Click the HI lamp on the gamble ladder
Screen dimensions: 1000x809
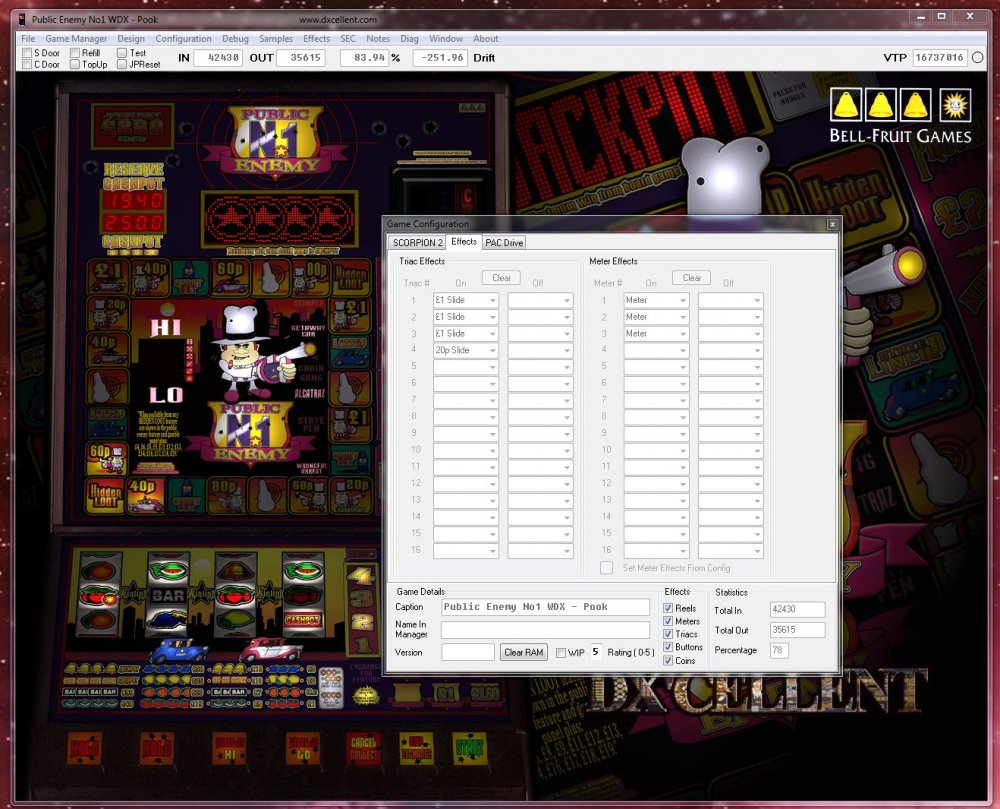165,328
